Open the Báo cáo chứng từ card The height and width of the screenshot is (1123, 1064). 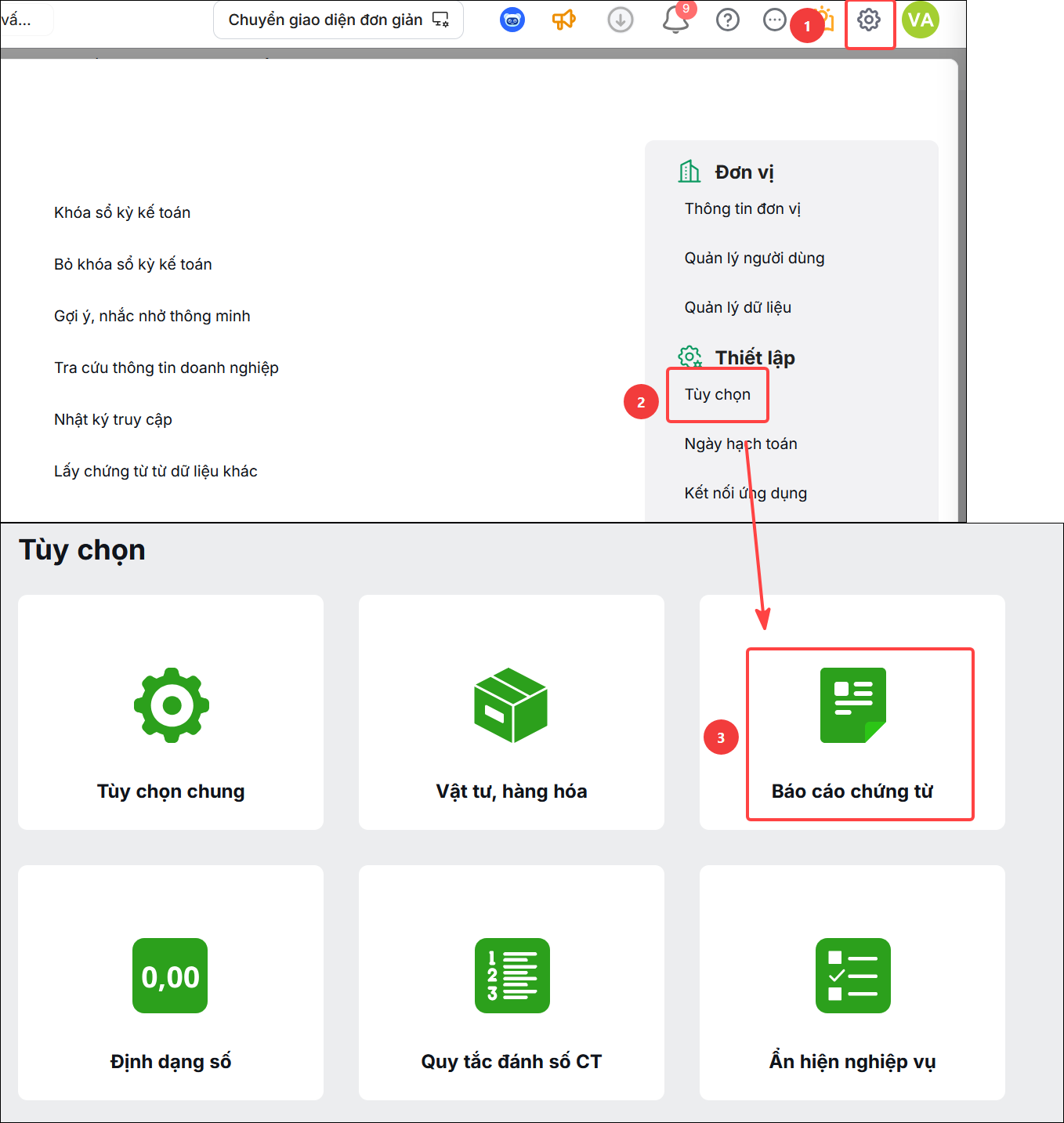[852, 712]
